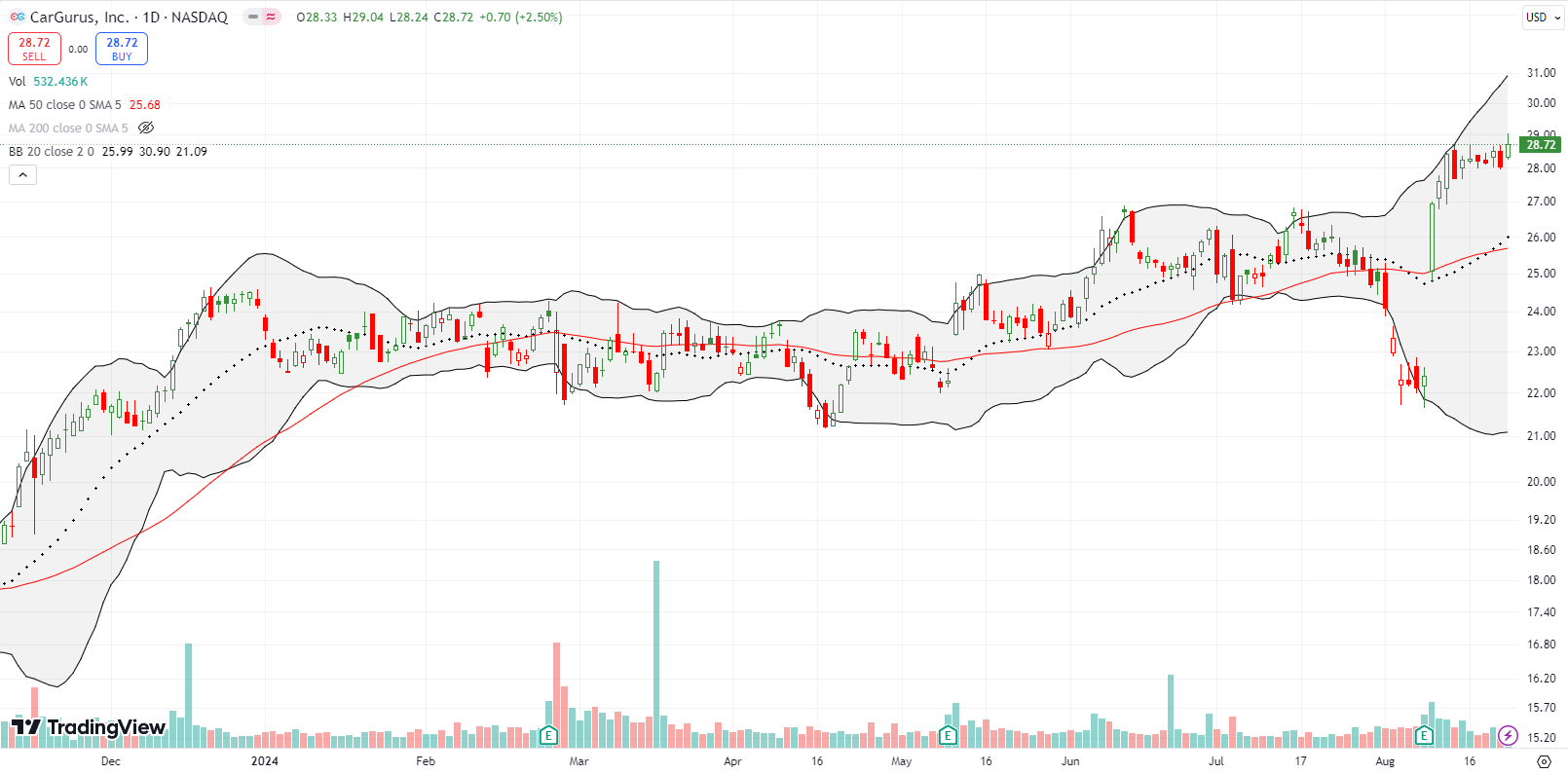The width and height of the screenshot is (1568, 774).
Task: Collapse the indicator legend with the chevron
Action: click(23, 174)
